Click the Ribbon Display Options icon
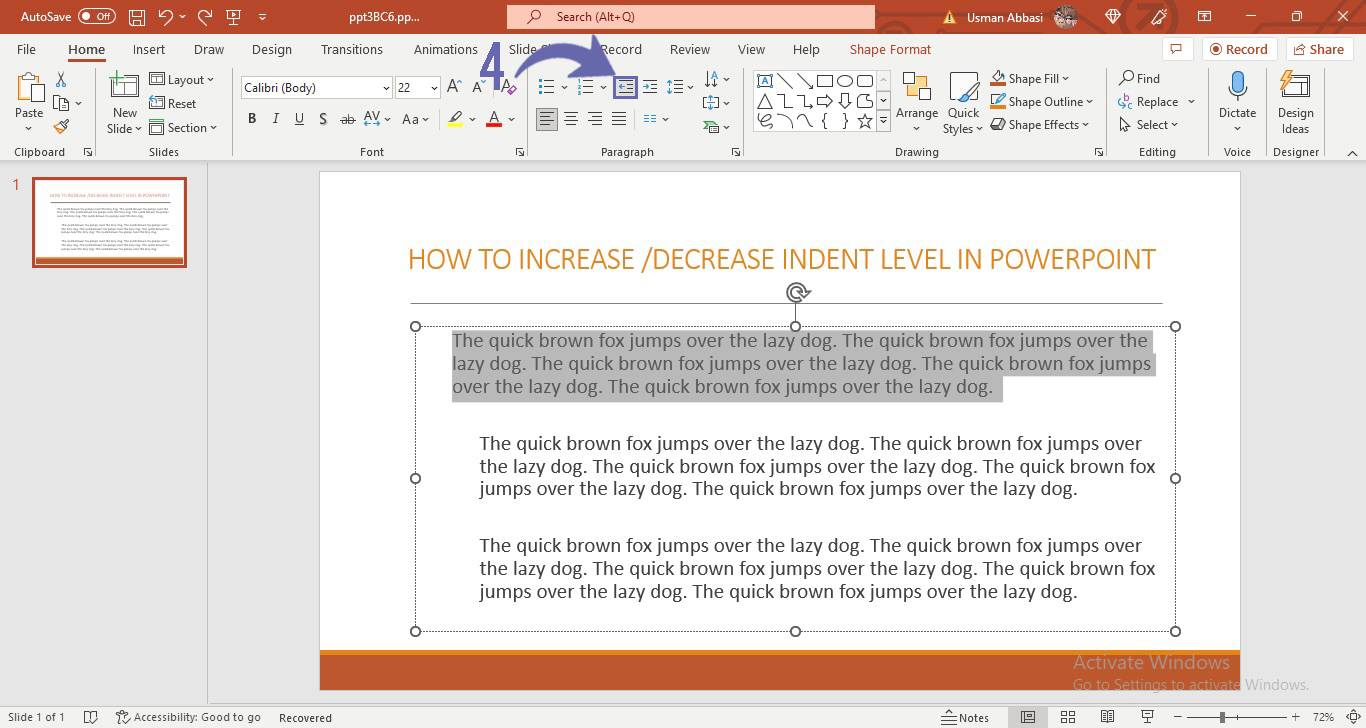 click(x=1204, y=17)
